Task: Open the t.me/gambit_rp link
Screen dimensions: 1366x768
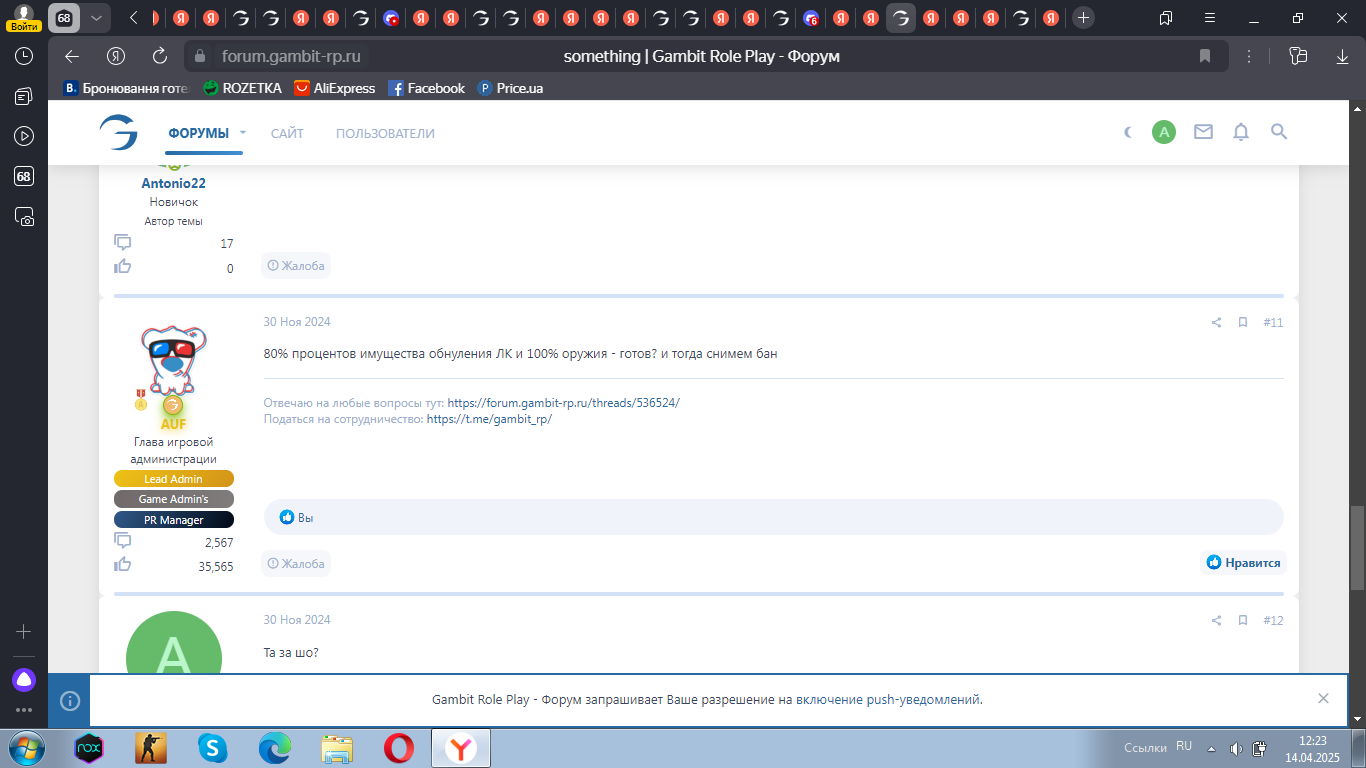Action: pos(489,419)
